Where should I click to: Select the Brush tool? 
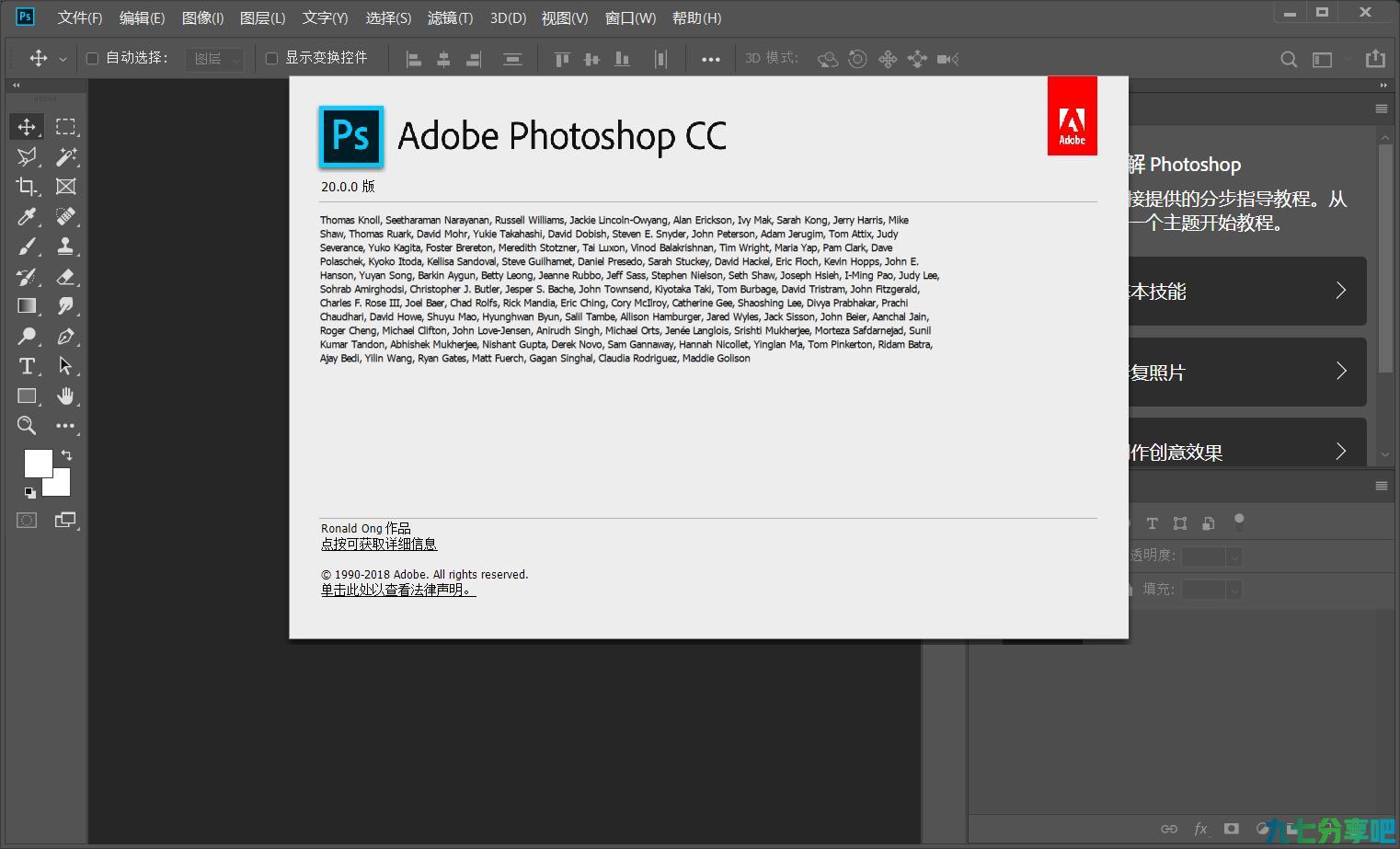coord(27,247)
